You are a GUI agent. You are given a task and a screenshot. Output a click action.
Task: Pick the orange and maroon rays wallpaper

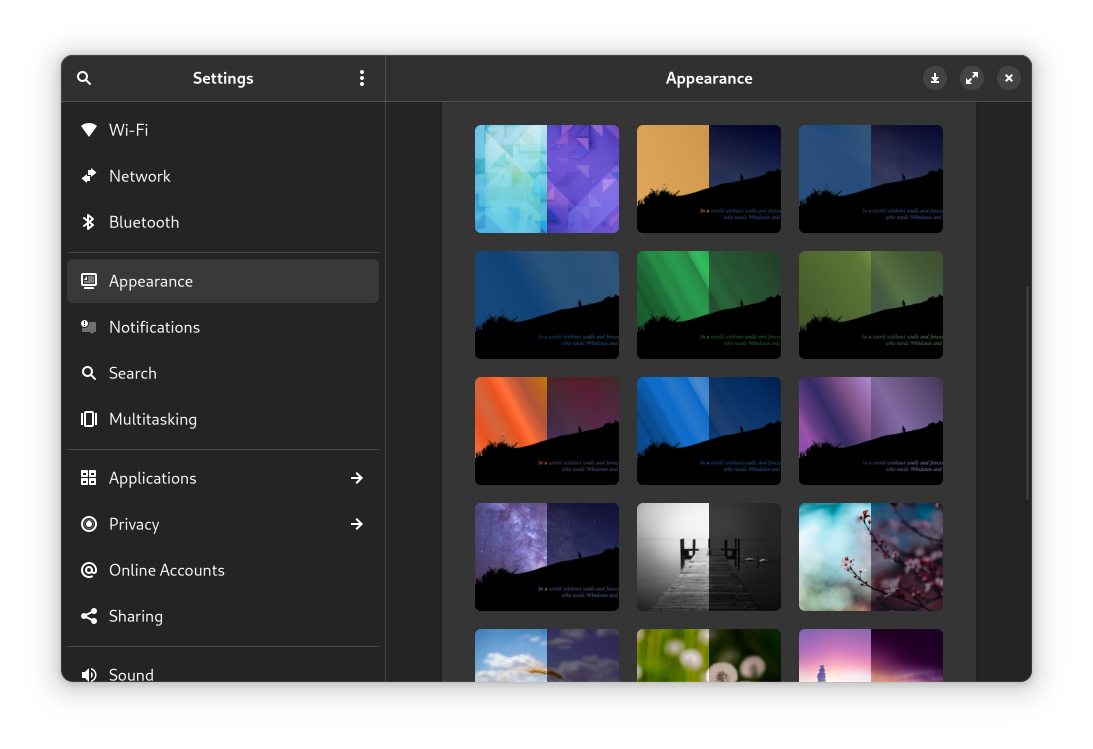(546, 431)
